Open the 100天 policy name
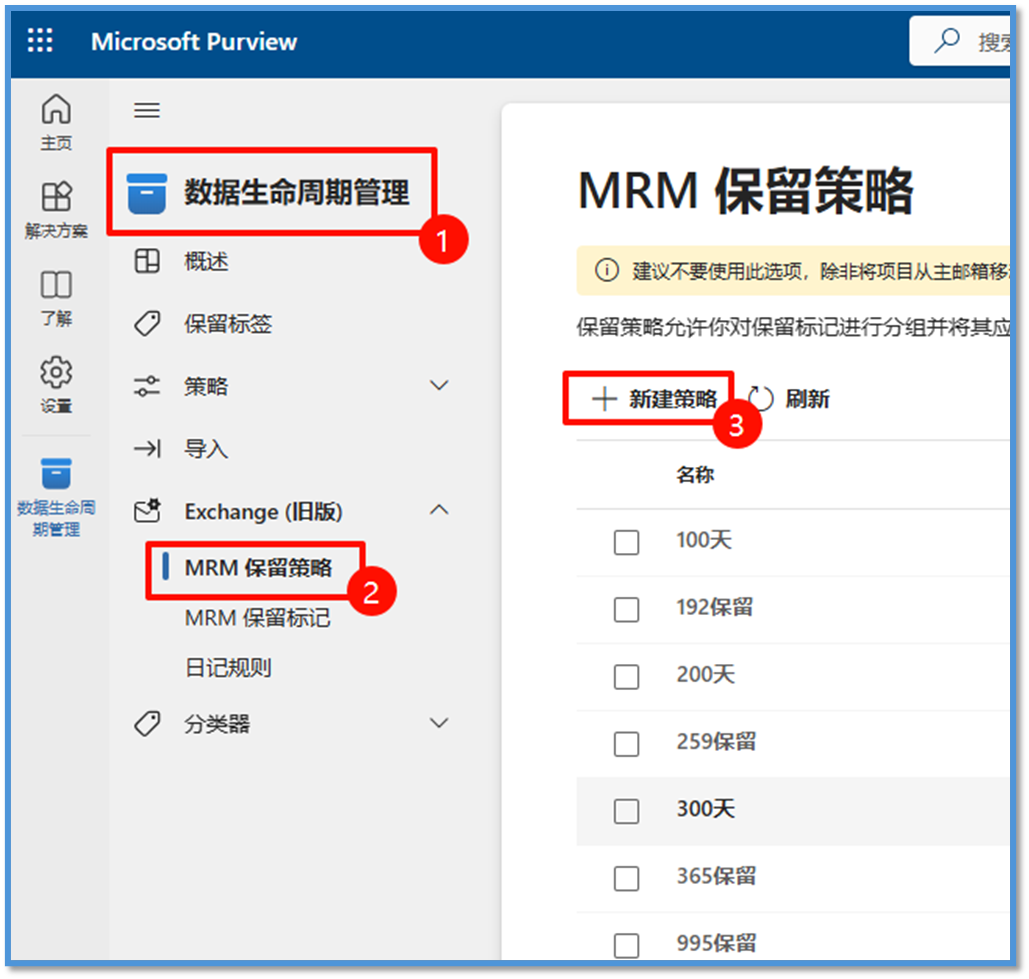 pos(704,541)
